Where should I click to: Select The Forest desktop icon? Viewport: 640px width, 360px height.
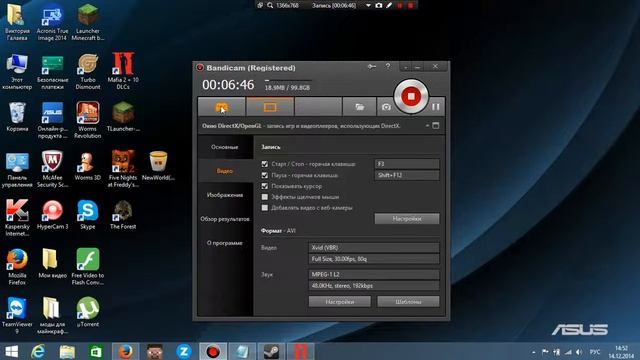coord(123,215)
